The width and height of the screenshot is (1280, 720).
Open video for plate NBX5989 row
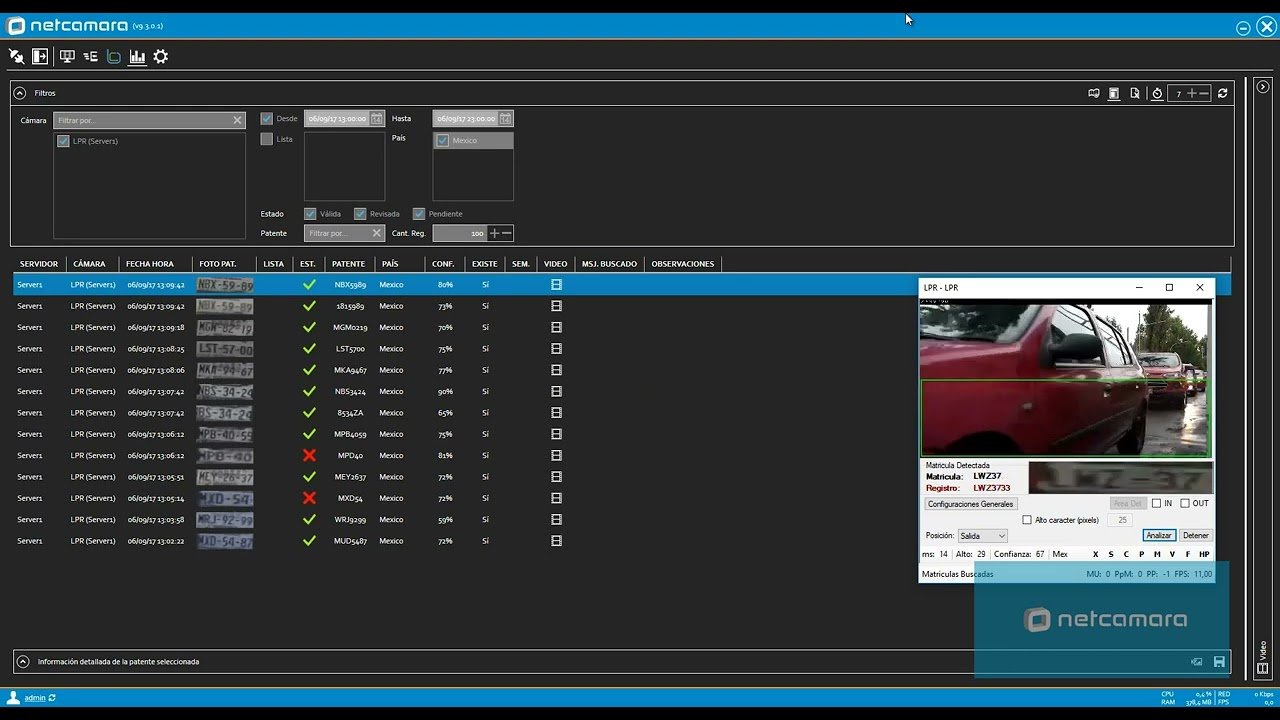[556, 285]
